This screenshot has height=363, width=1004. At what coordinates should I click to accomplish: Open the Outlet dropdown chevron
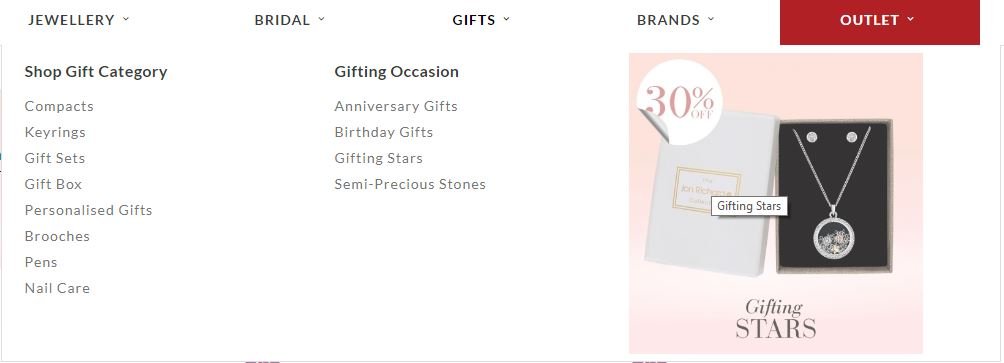(911, 19)
